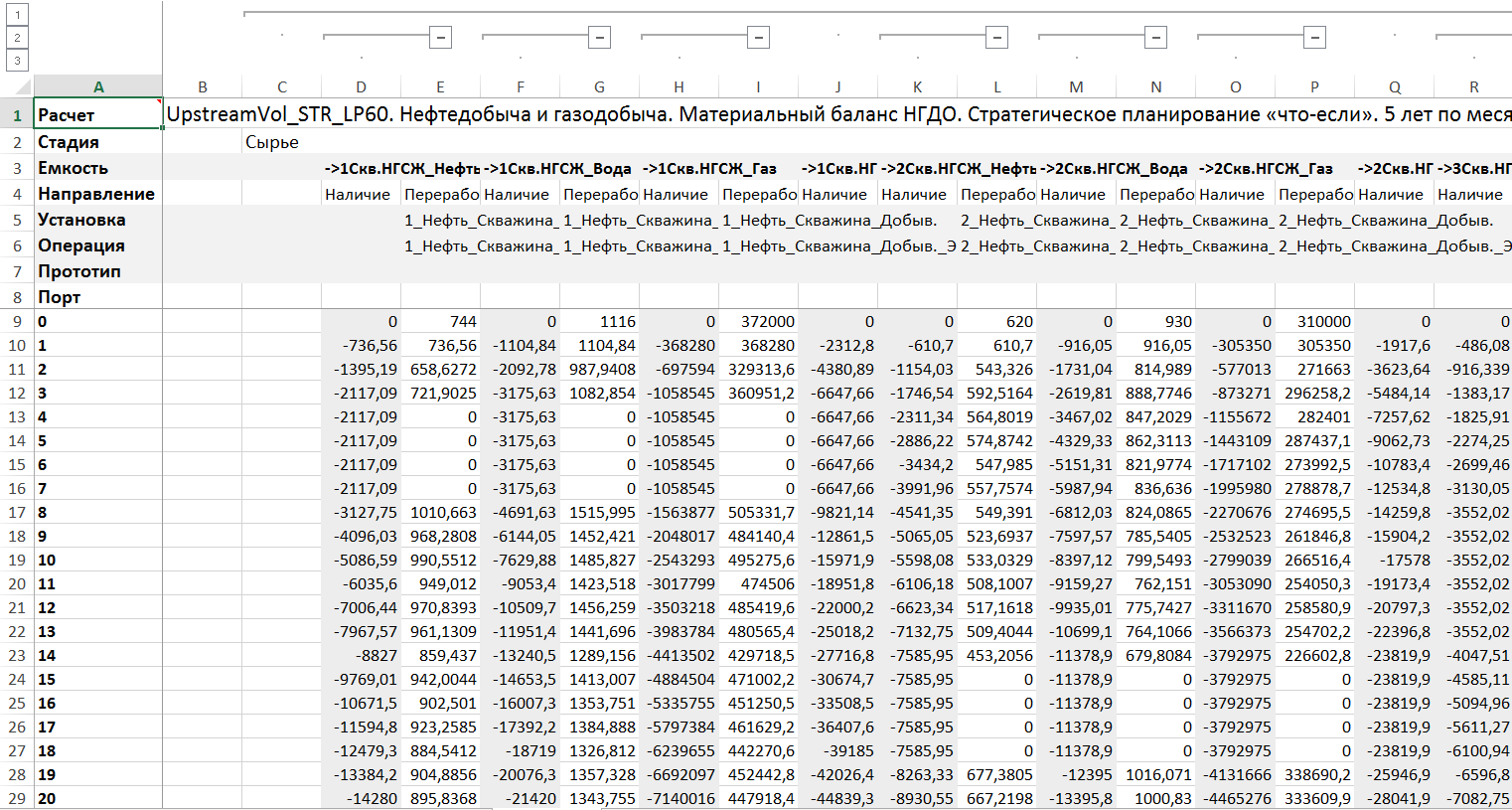
Task: Select cell A1 containing Расчет
Action: point(98,115)
